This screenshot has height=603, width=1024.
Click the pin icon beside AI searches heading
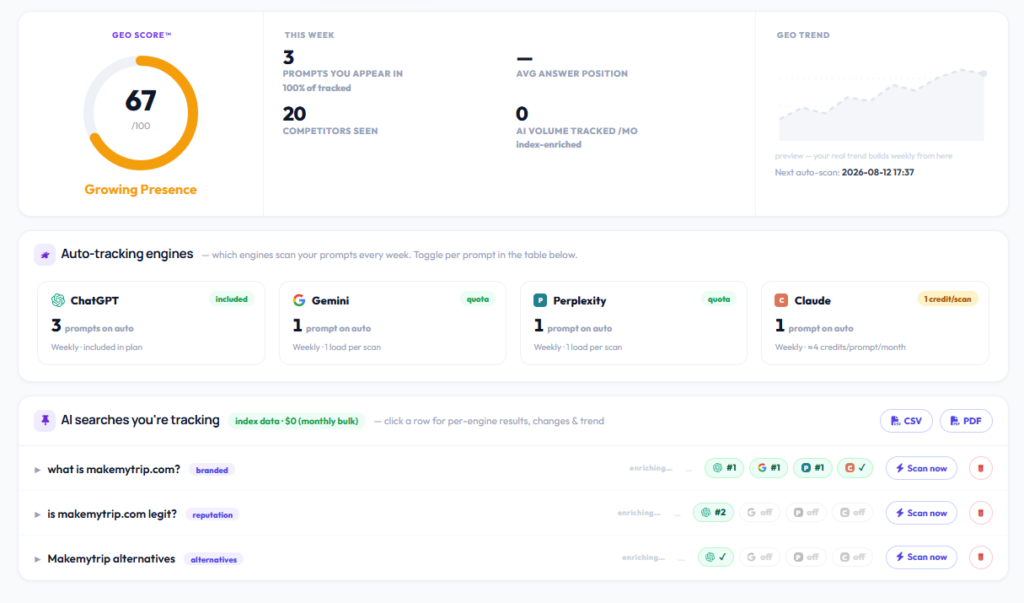pyautogui.click(x=45, y=421)
